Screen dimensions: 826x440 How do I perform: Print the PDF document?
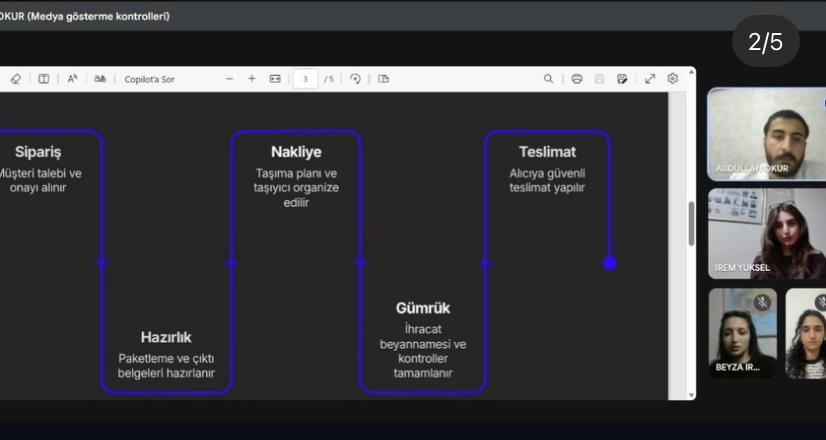point(577,79)
